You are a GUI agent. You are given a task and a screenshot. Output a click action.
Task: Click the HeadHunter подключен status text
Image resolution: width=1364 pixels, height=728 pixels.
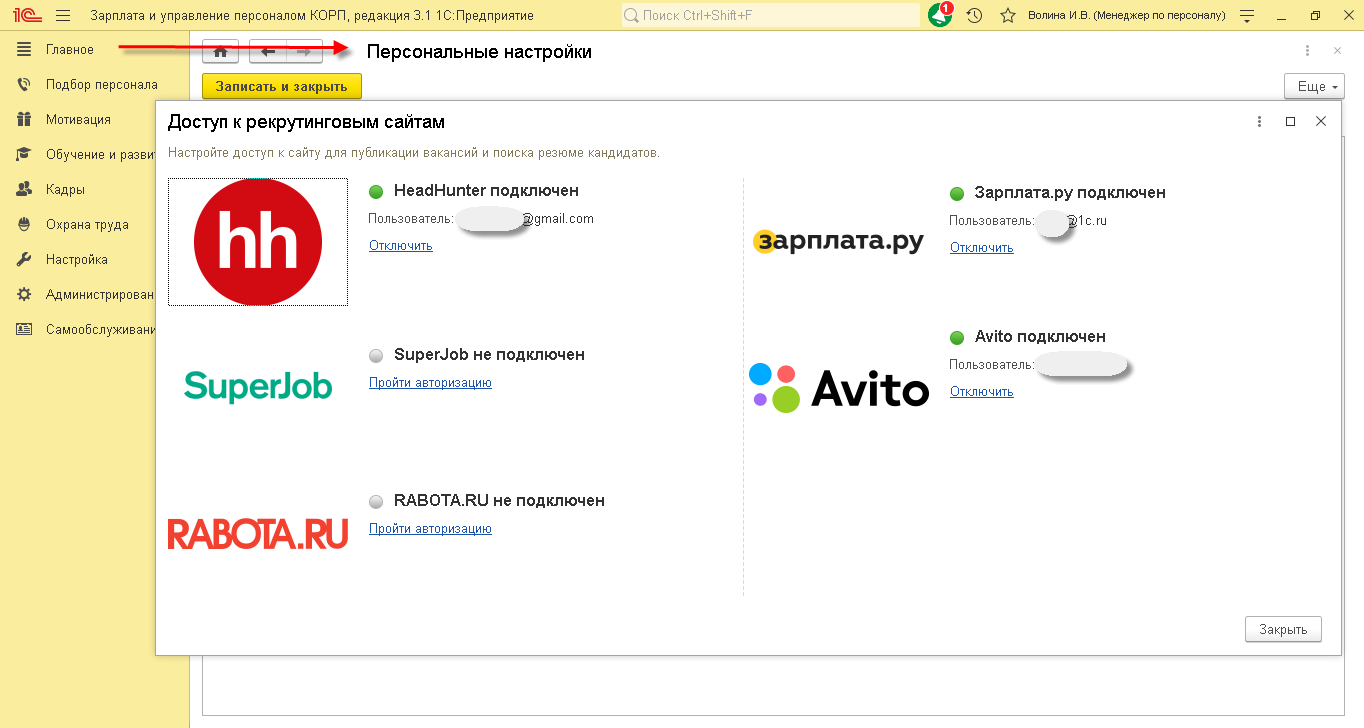tap(486, 191)
